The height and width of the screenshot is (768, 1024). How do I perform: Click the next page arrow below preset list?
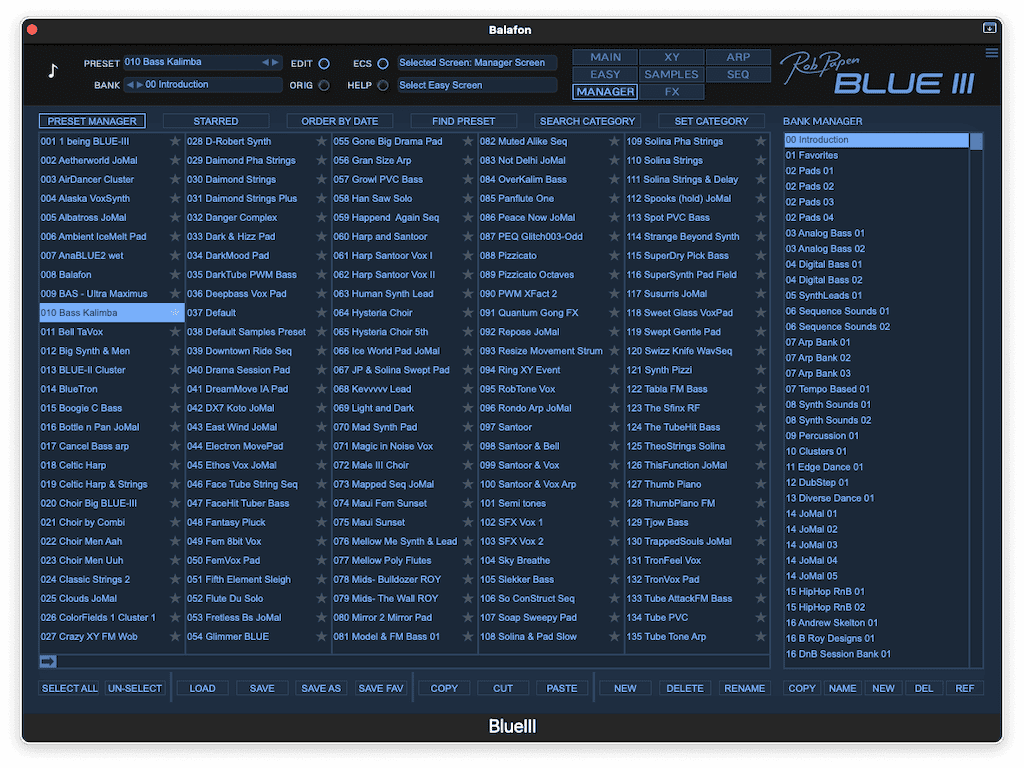pyautogui.click(x=48, y=661)
